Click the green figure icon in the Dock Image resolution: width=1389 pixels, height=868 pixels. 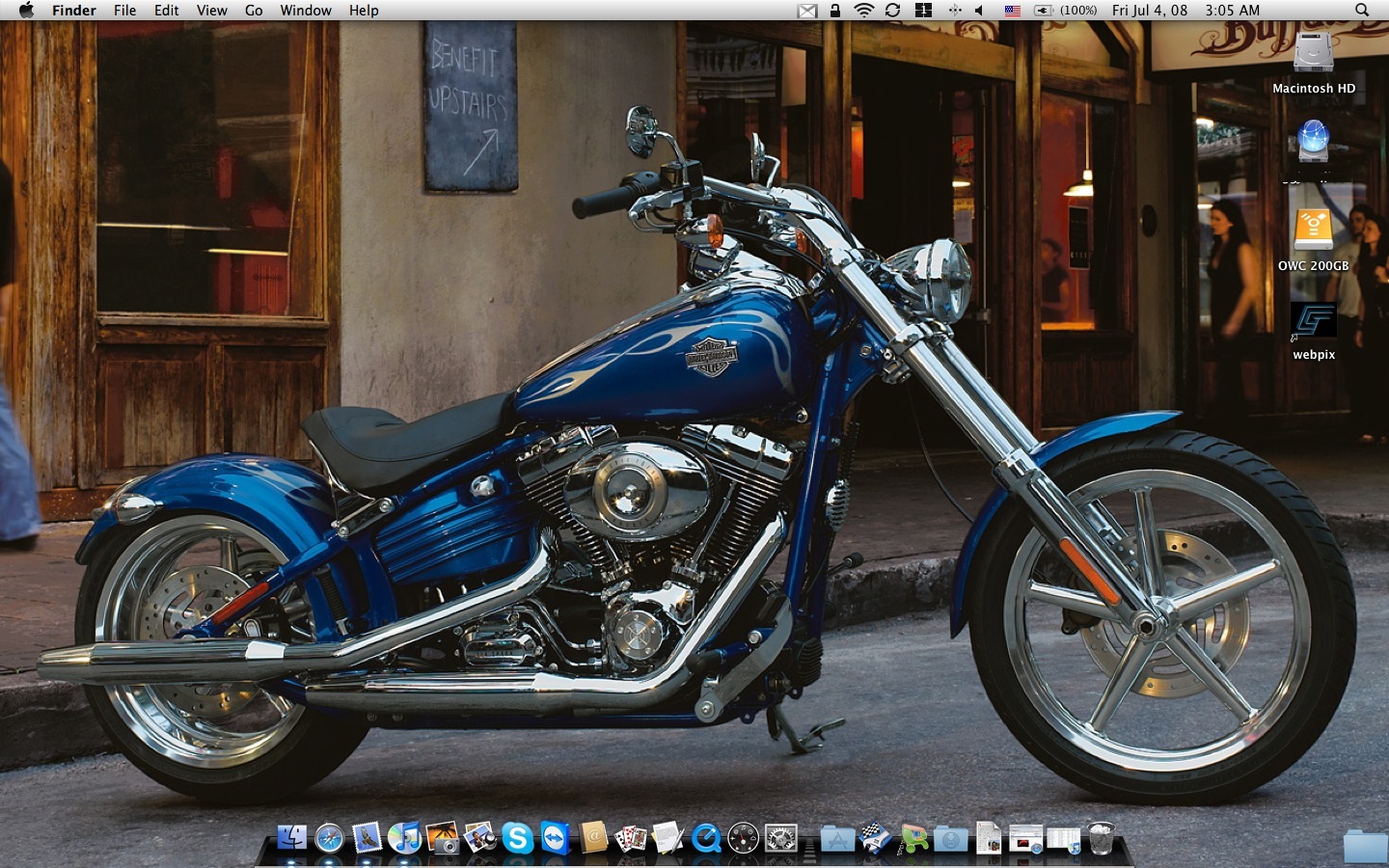click(912, 838)
